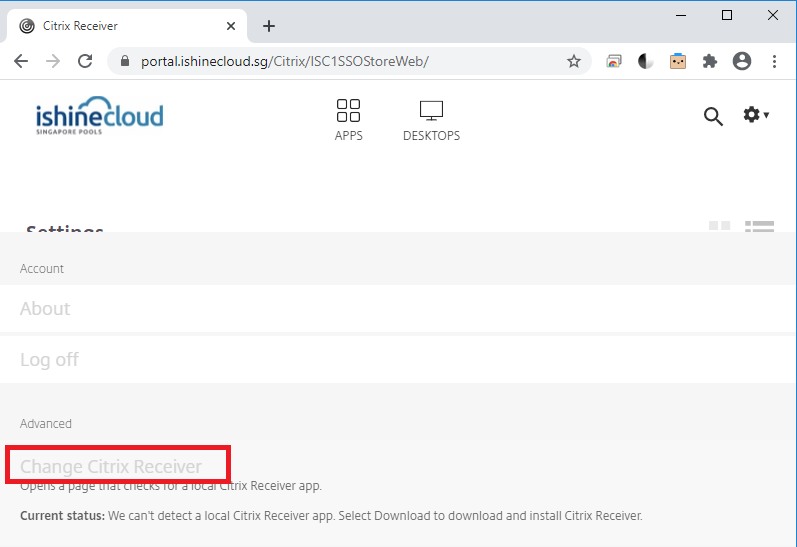Close the Citrix Receiver tab
Screen dimensions: 797x547
[x=231, y=26]
